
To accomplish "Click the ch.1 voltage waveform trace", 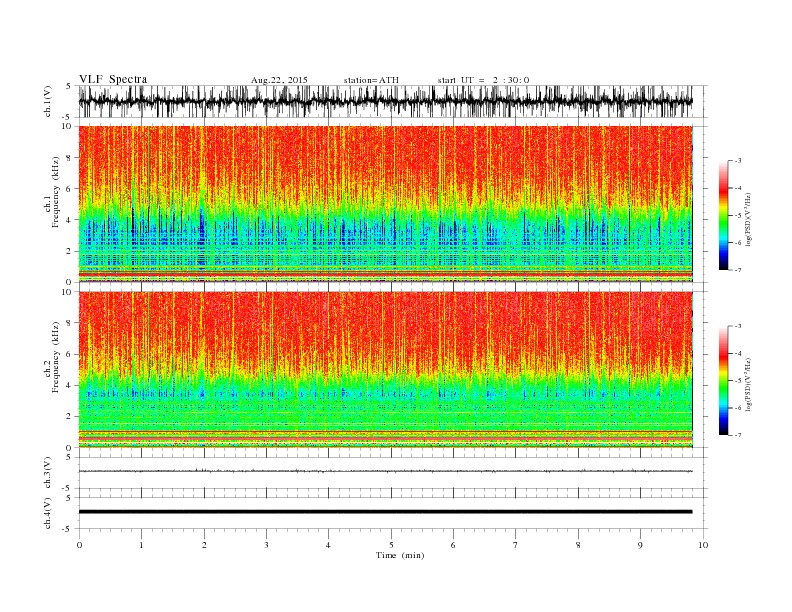I will 385,101.
